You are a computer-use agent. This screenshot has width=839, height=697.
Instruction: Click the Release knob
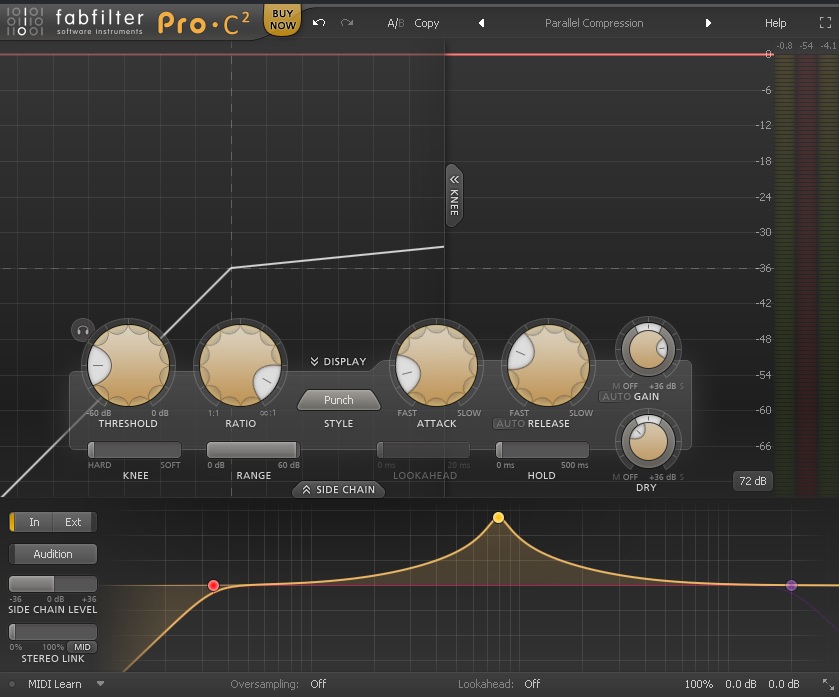548,365
